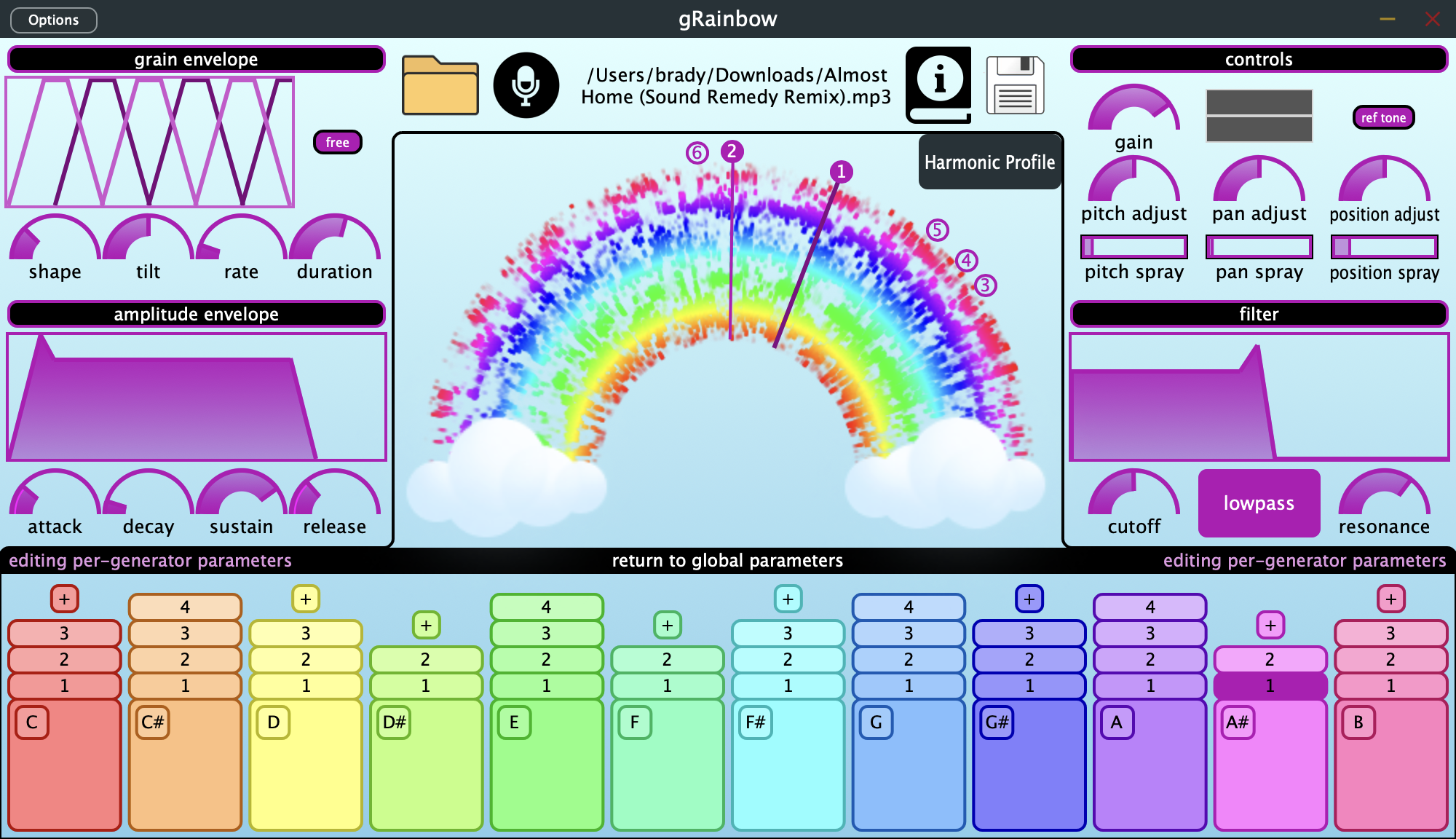Screen dimensions: 1456x839
Task: Open the info book icon
Action: 938,84
